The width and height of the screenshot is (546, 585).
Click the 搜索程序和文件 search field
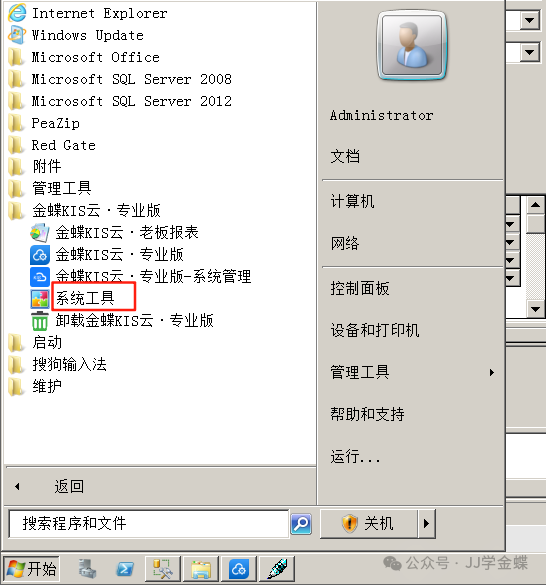149,524
